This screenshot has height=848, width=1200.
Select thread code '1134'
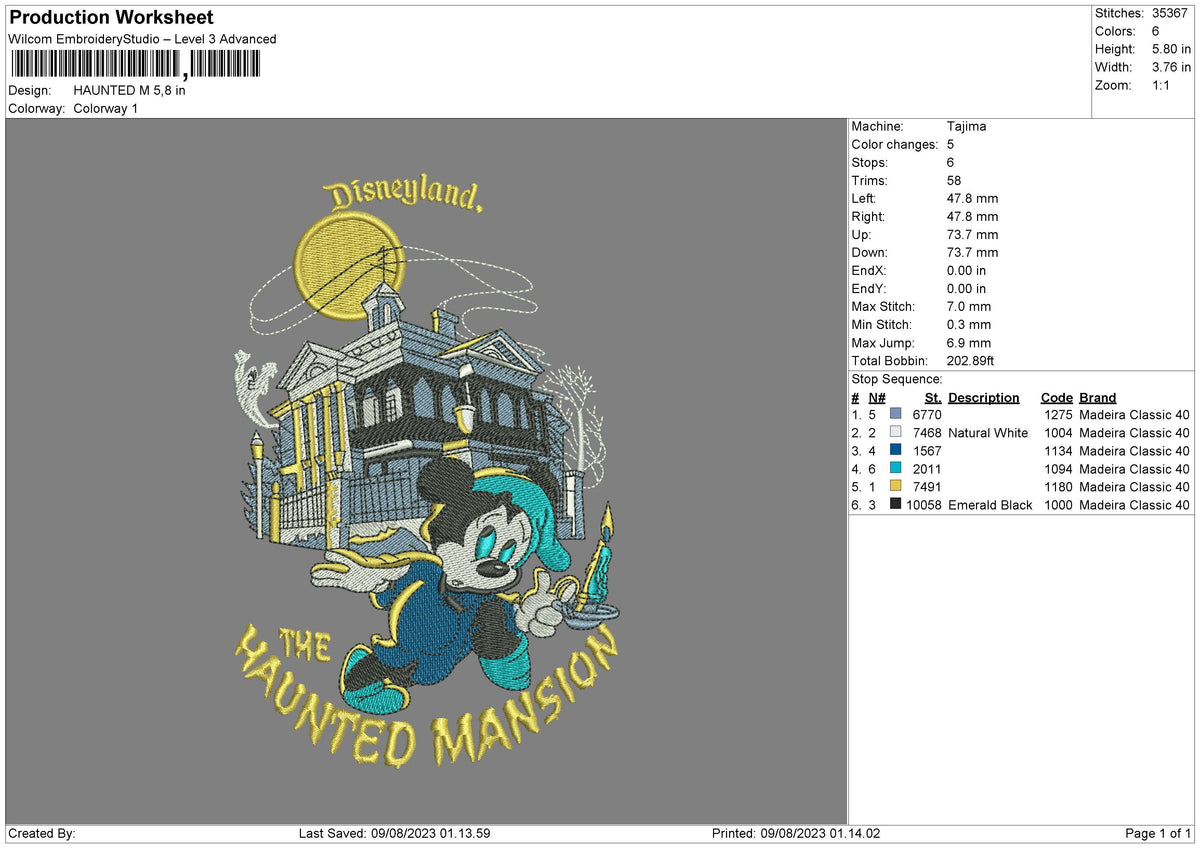pos(1059,451)
